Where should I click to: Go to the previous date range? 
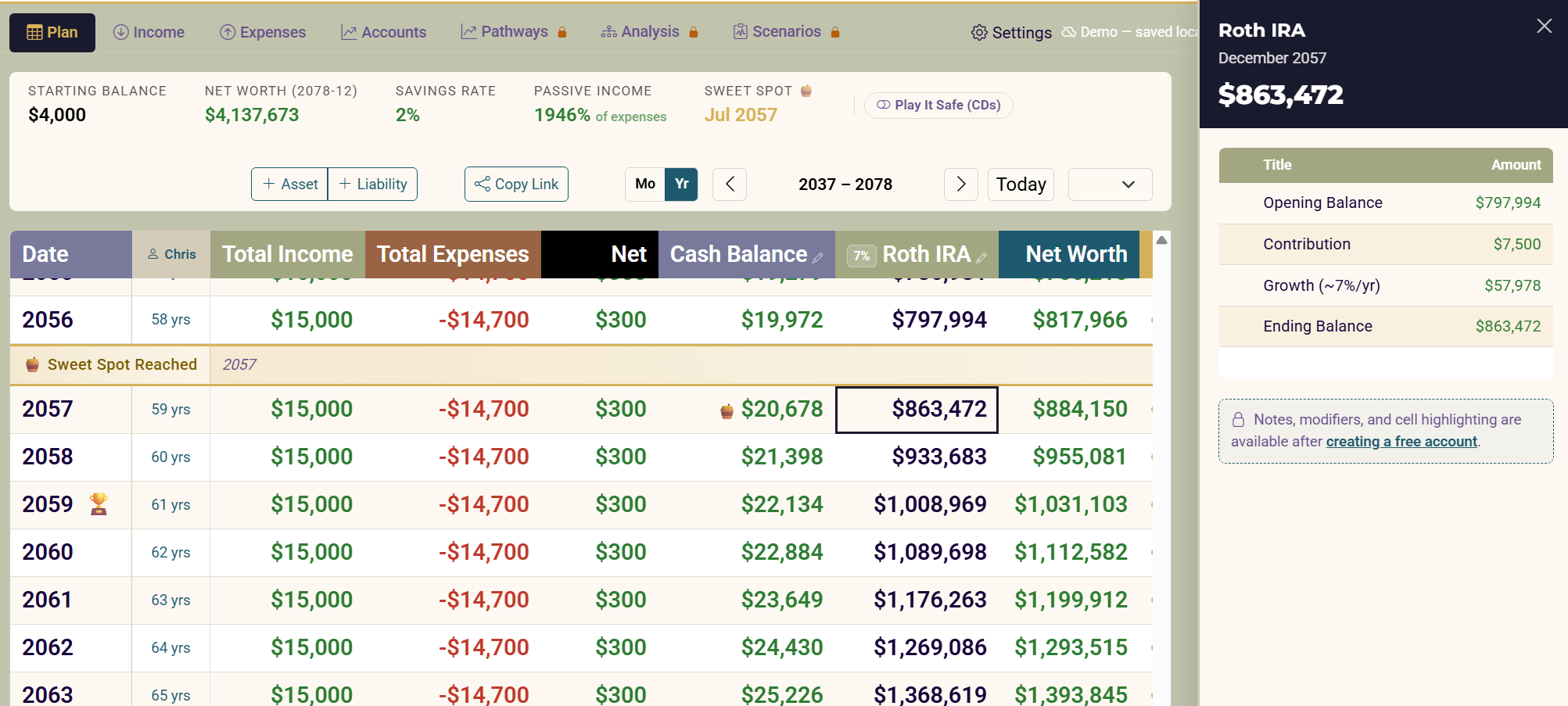(730, 185)
